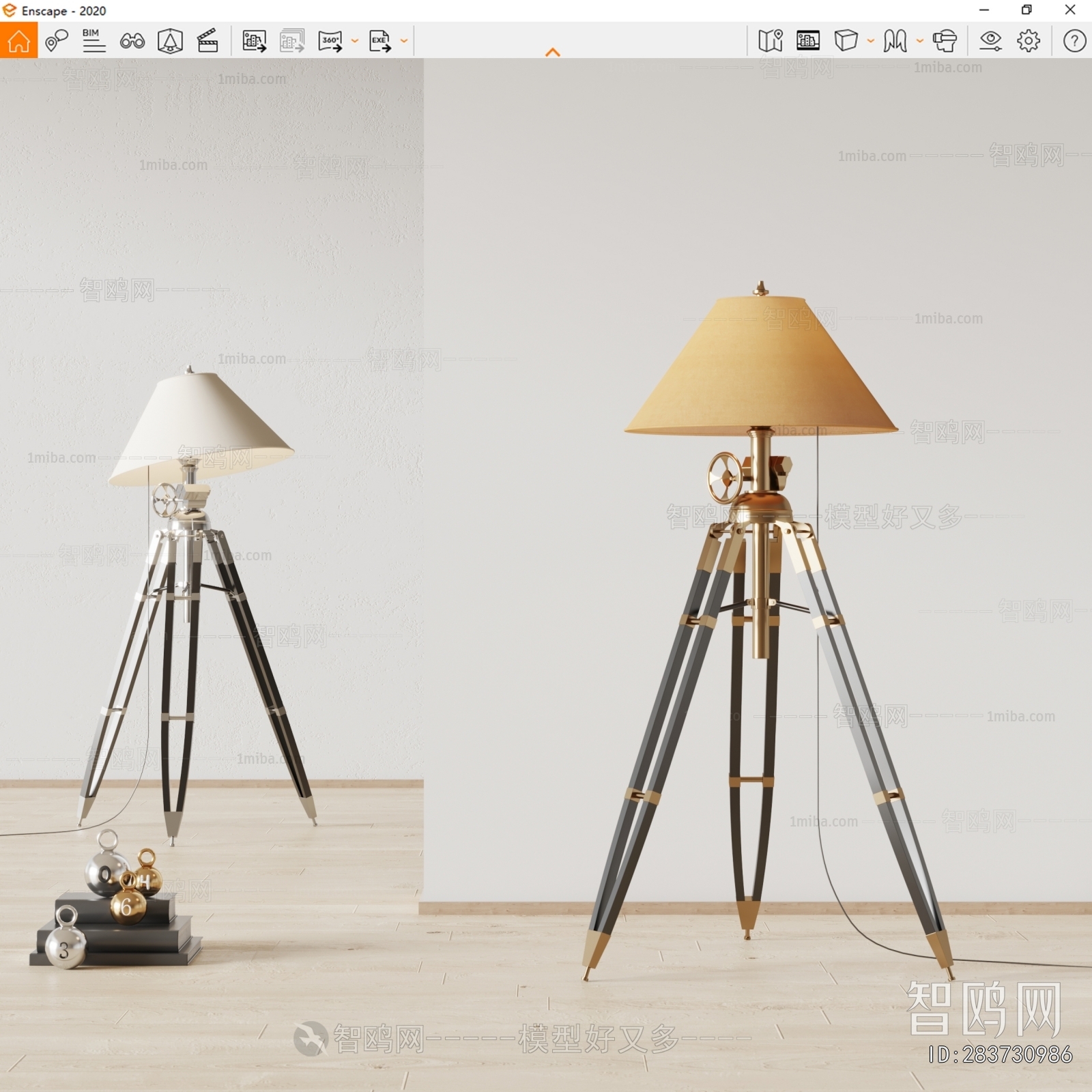Enable the VR headset mode

coord(945,40)
